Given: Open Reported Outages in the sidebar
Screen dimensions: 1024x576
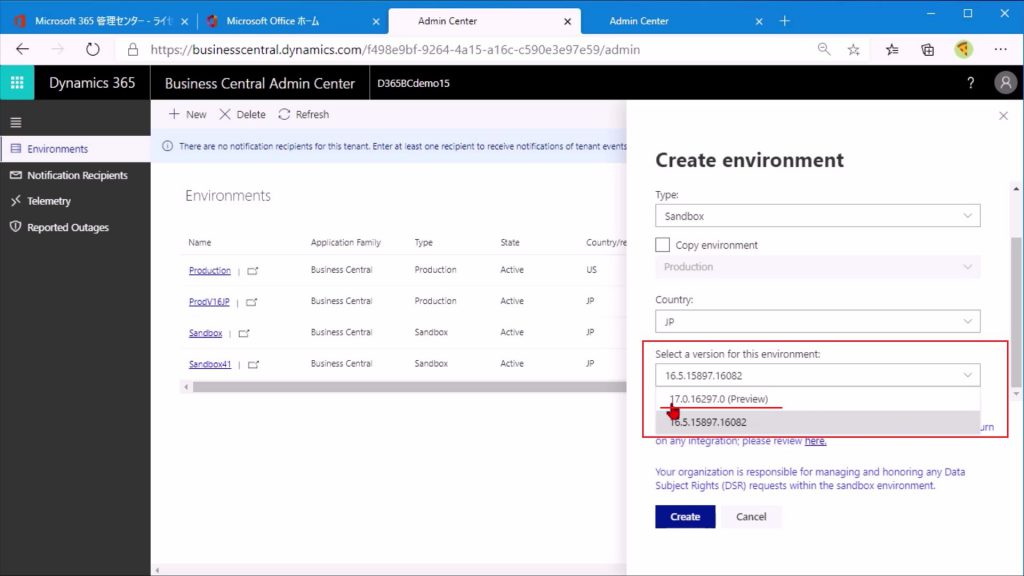Looking at the screenshot, I should pyautogui.click(x=75, y=227).
